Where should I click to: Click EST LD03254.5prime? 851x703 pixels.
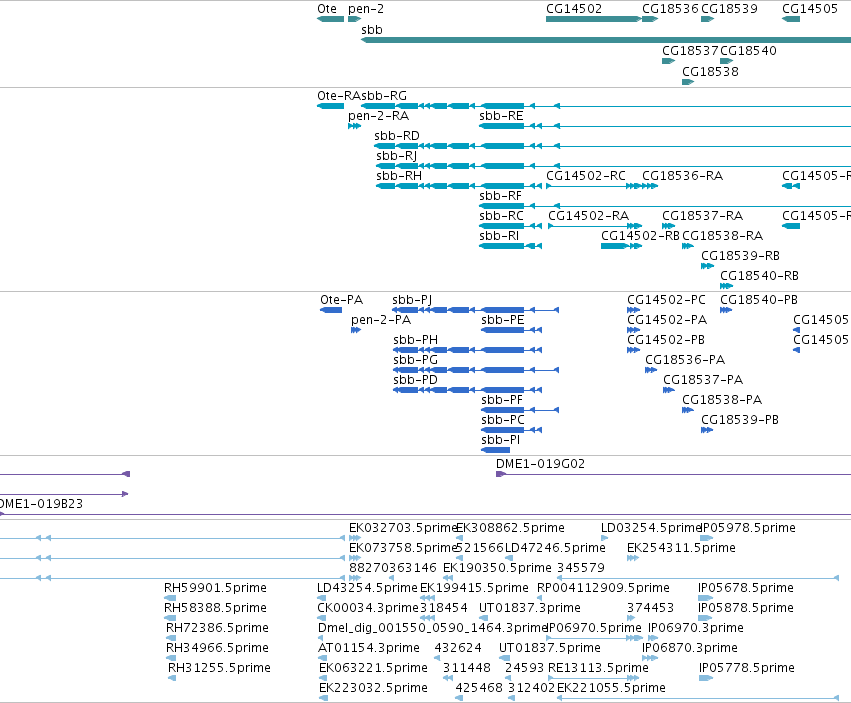(604, 538)
